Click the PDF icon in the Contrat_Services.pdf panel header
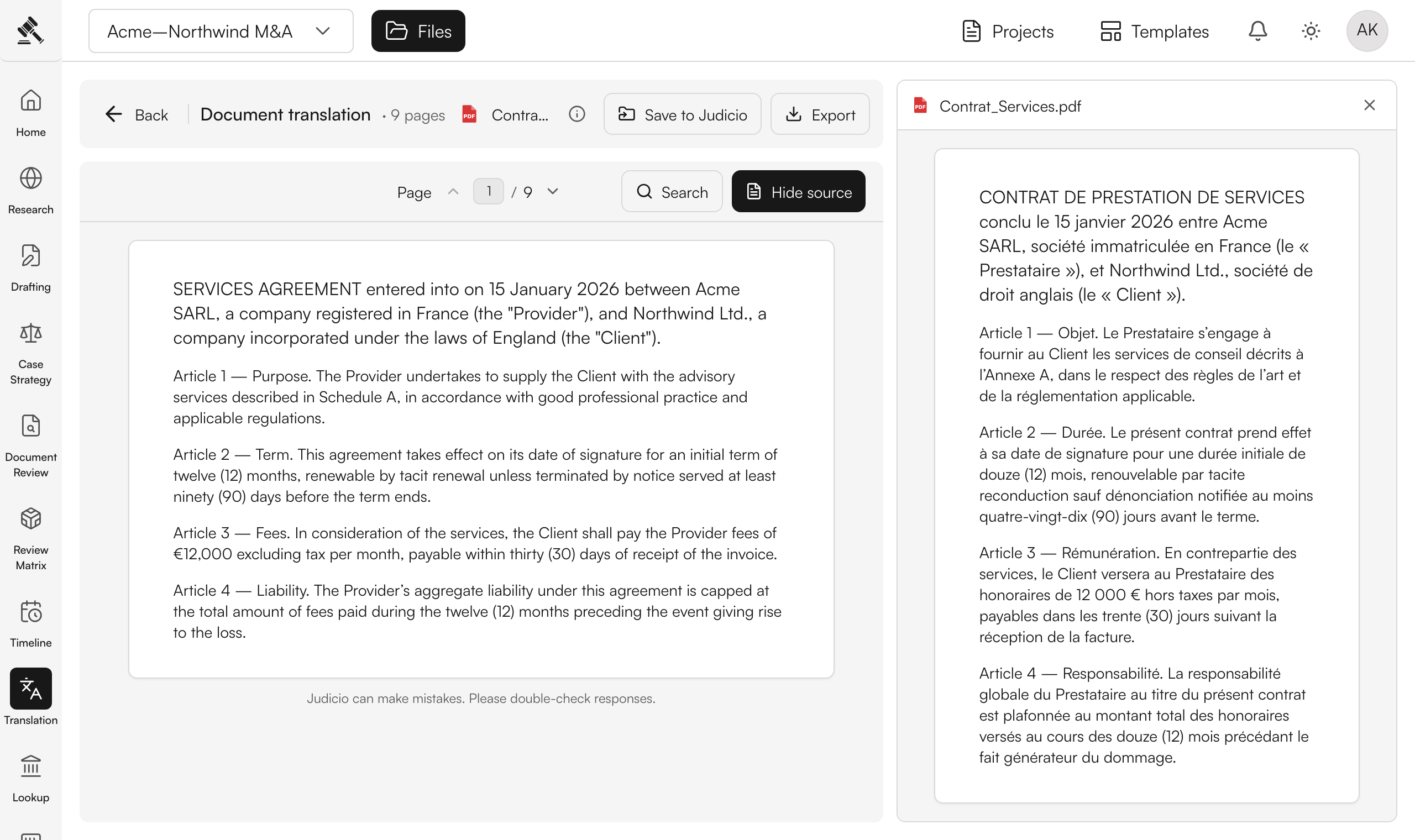This screenshot has height=840, width=1415. tap(920, 106)
